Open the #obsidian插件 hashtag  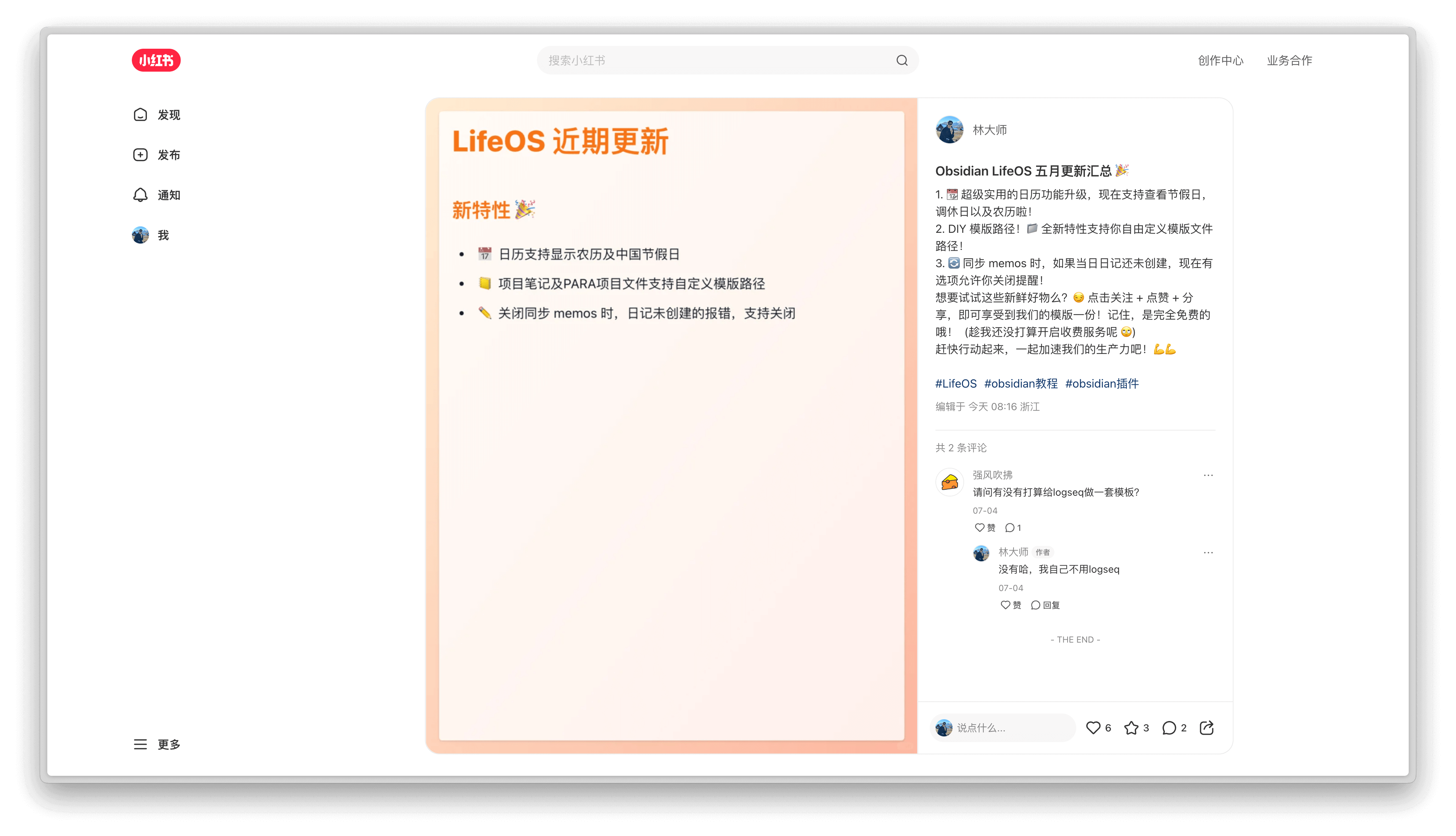click(x=1101, y=384)
